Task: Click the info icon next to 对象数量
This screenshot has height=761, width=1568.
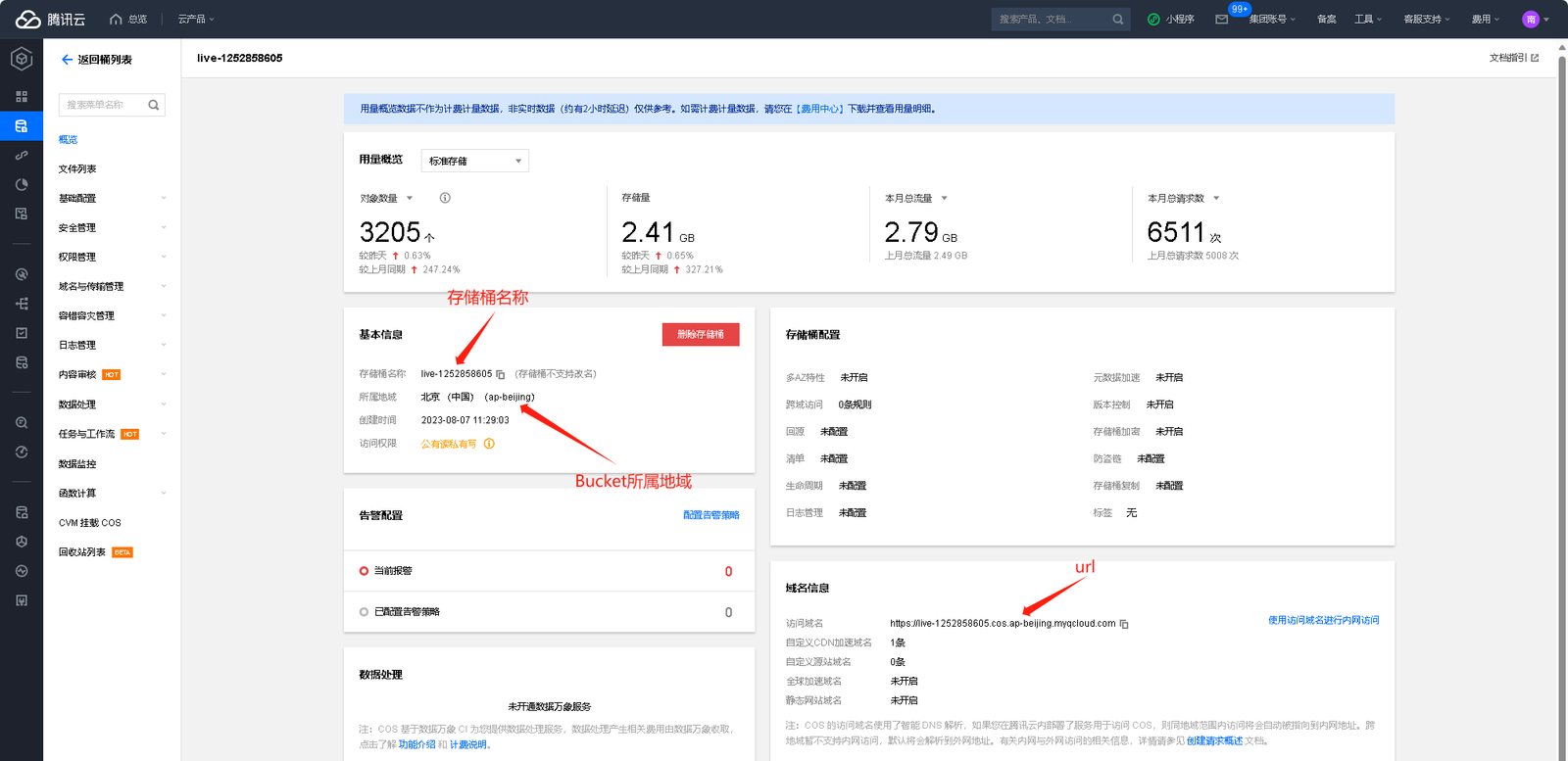Action: (445, 198)
